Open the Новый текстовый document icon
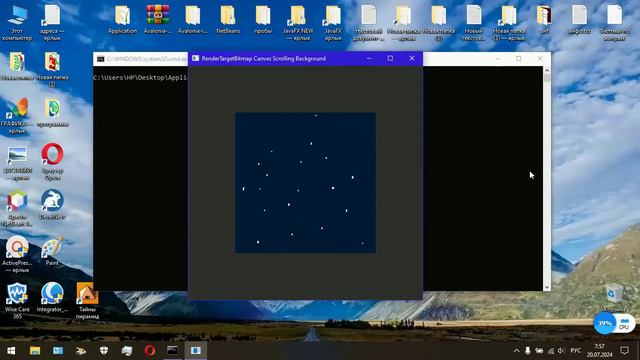 473,23
